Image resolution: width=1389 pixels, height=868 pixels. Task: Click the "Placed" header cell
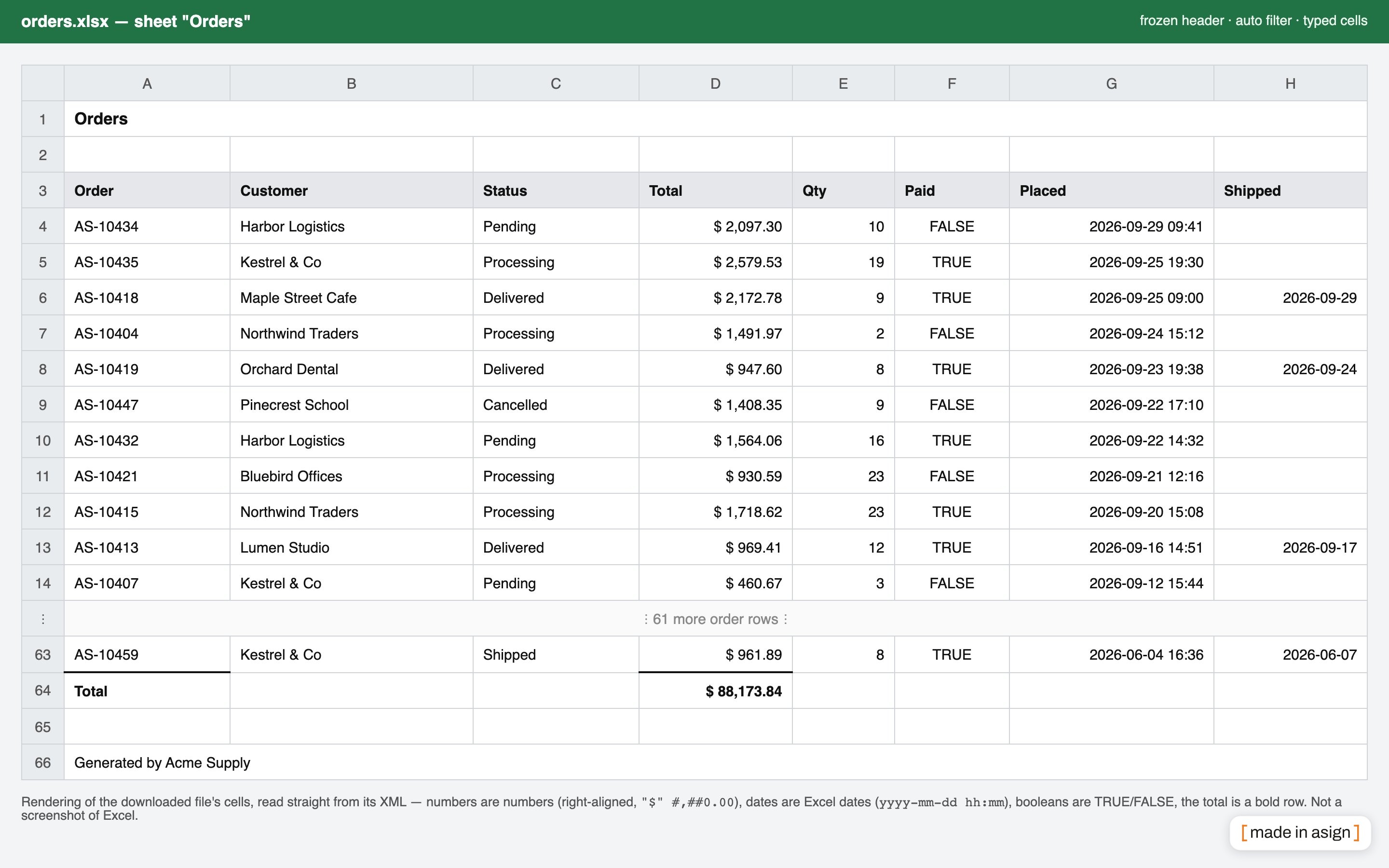pyautogui.click(x=1111, y=190)
